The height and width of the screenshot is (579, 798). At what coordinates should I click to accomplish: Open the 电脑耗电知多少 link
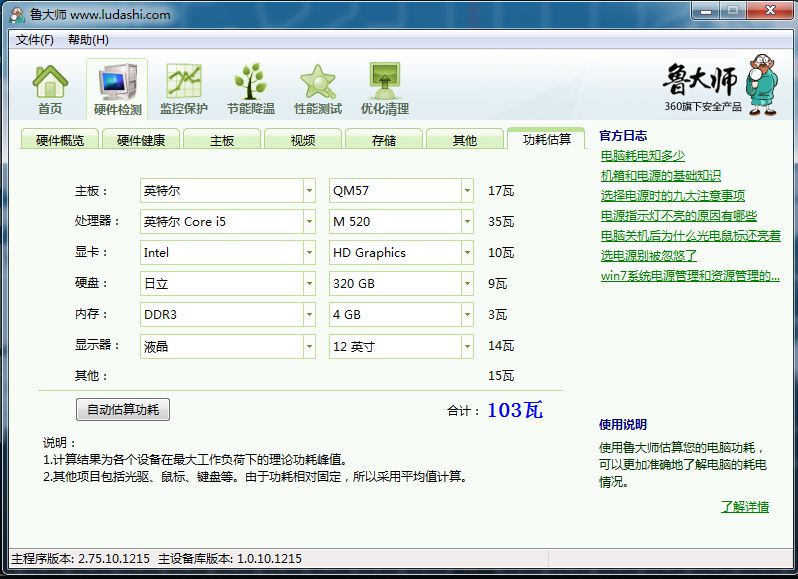(643, 156)
